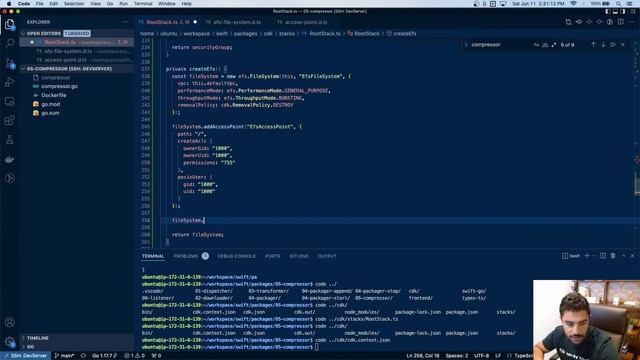This screenshot has height=360, width=640.
Task: Expand the replace field chevron in the find widget
Action: point(466,44)
